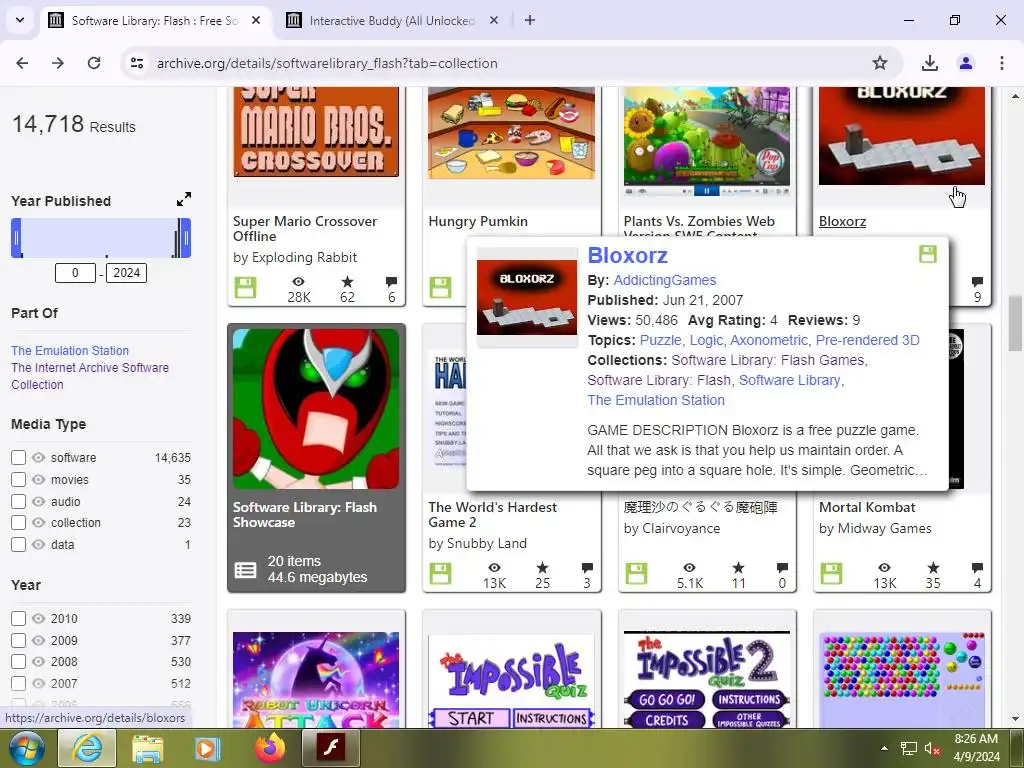
Task: Open the Software Library: Flash Showcase collection
Action: pos(316,458)
